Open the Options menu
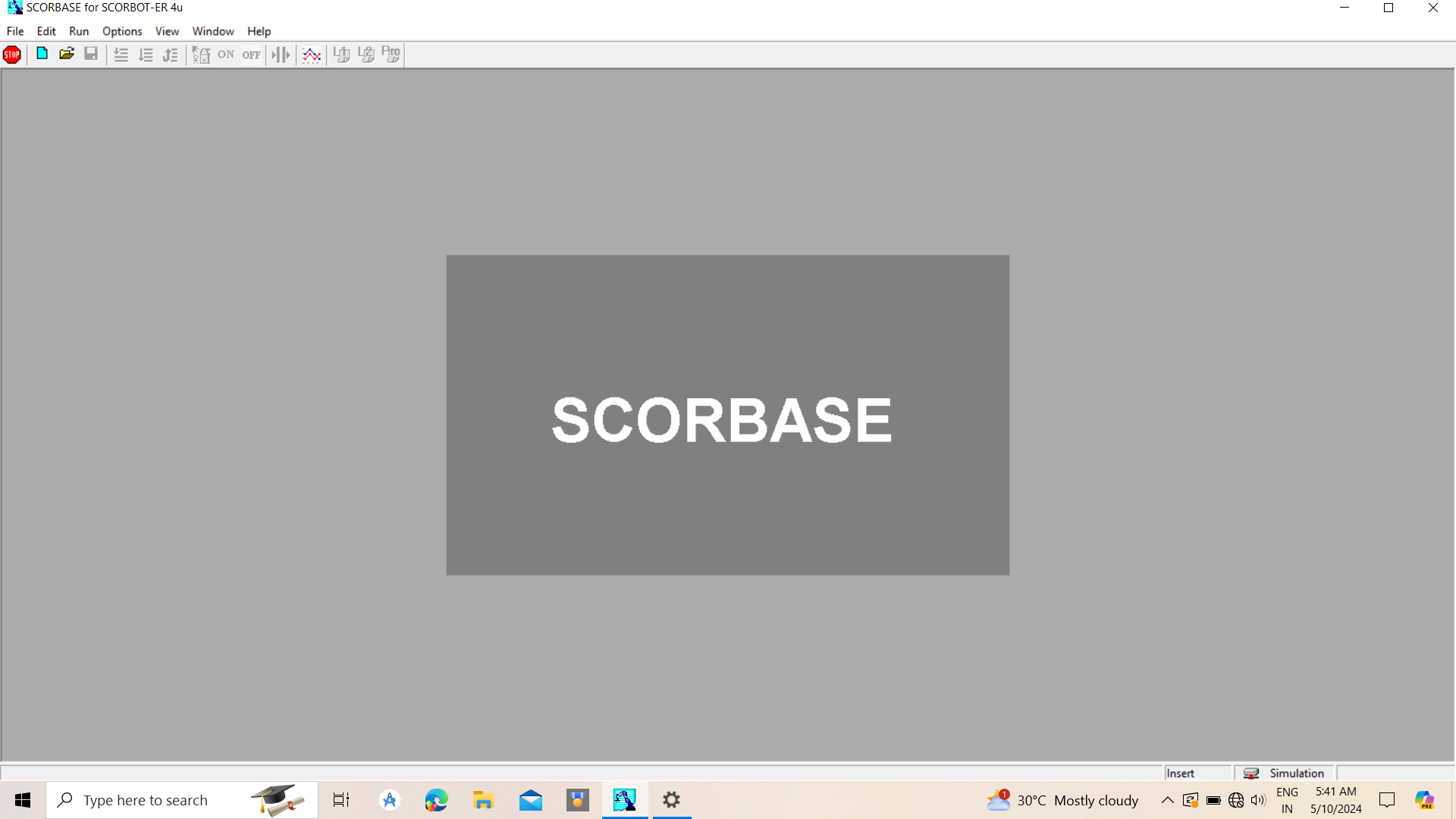 (x=122, y=31)
